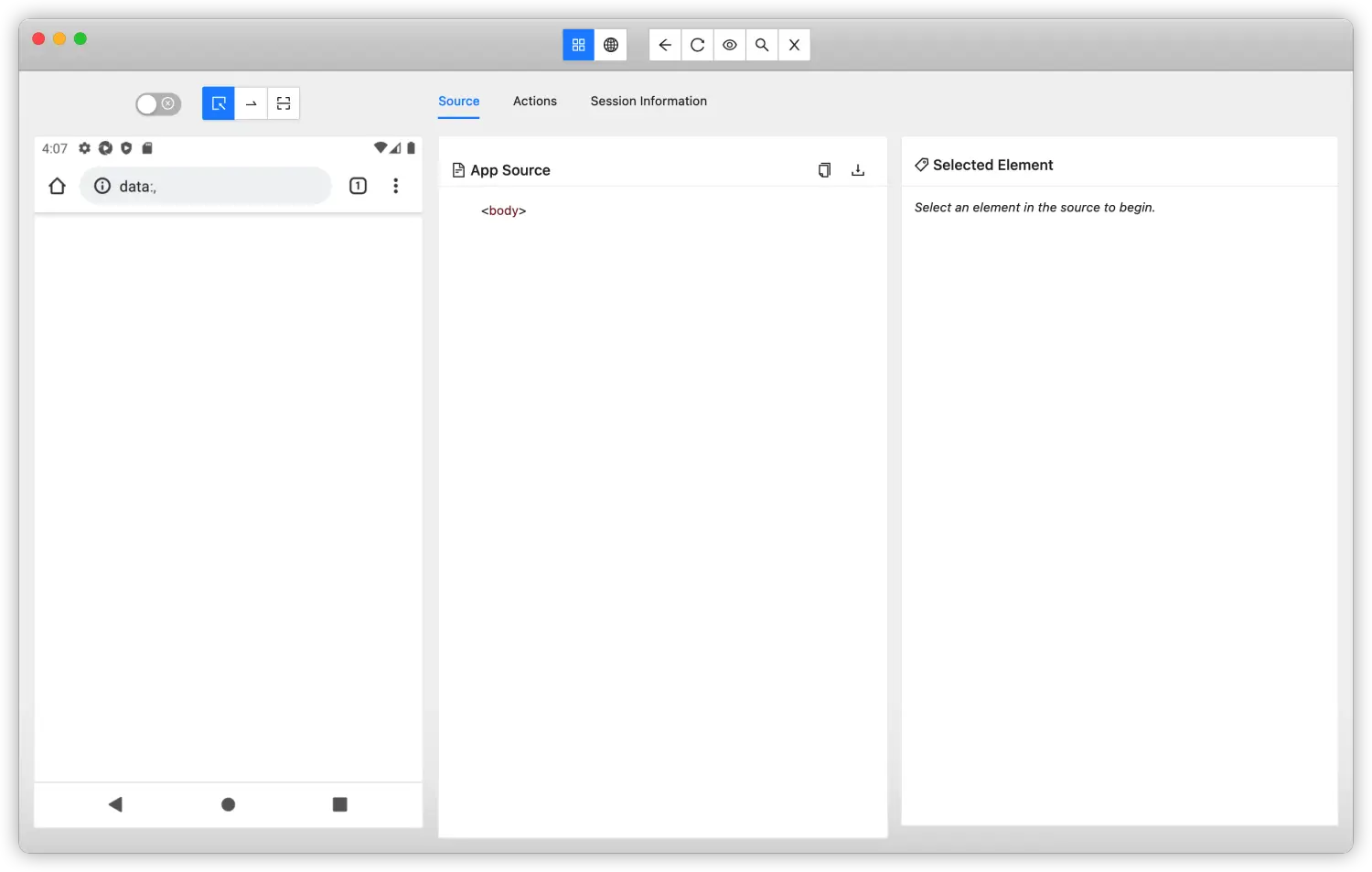Start recording with the eye icon
The width and height of the screenshot is (1372, 872).
tap(730, 45)
